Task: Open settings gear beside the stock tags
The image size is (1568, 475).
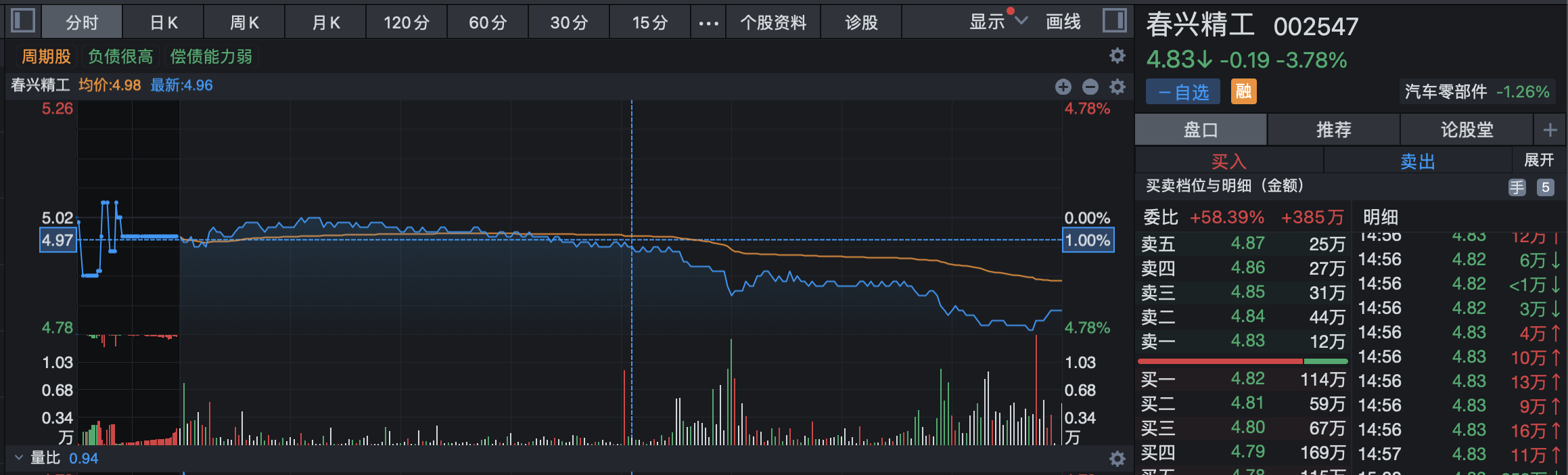Action: click(1117, 55)
